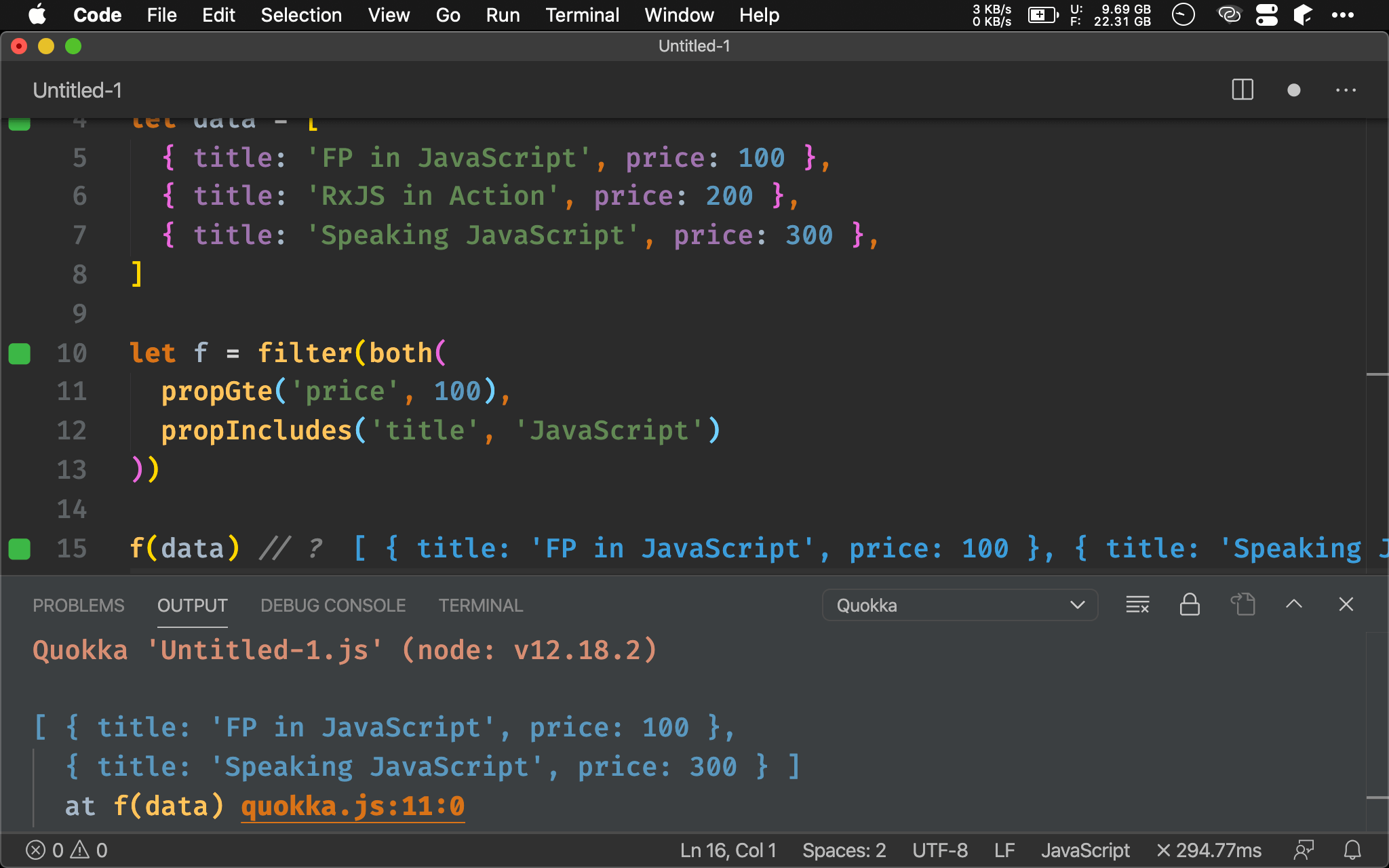1389x868 pixels.
Task: Open the Creative Cloud menu bar icon
Action: click(x=1229, y=15)
